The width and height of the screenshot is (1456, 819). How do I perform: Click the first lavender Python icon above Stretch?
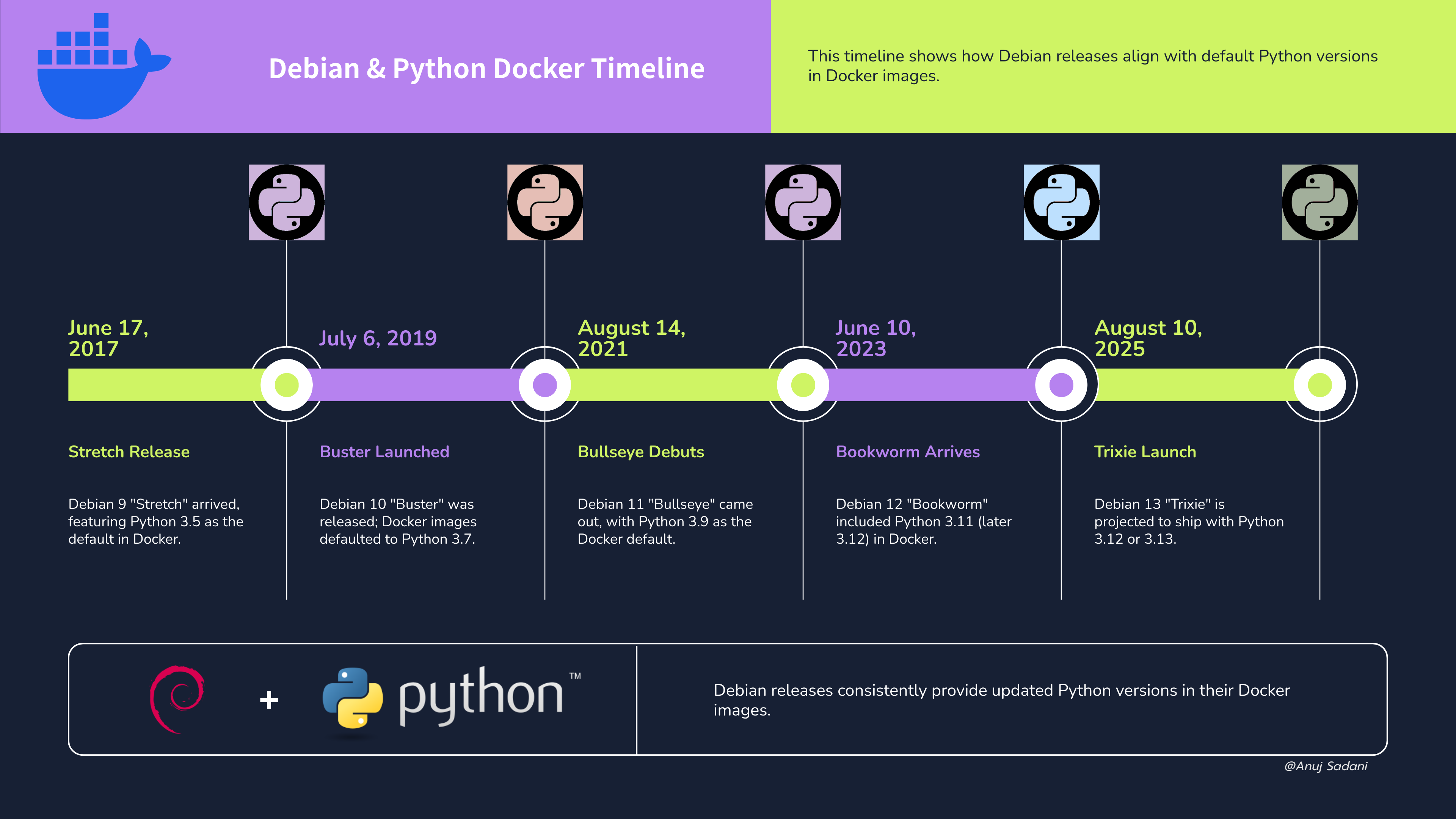287,202
